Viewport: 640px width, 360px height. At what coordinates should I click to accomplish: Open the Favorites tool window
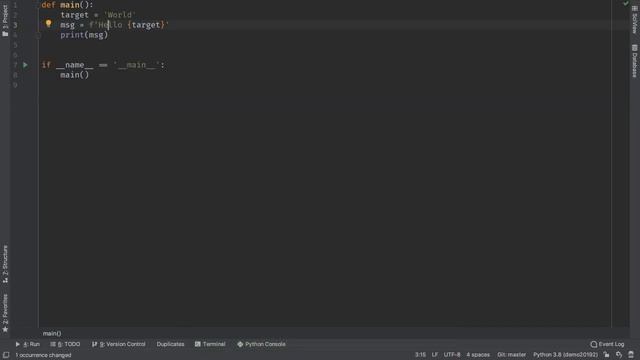[x=5, y=313]
